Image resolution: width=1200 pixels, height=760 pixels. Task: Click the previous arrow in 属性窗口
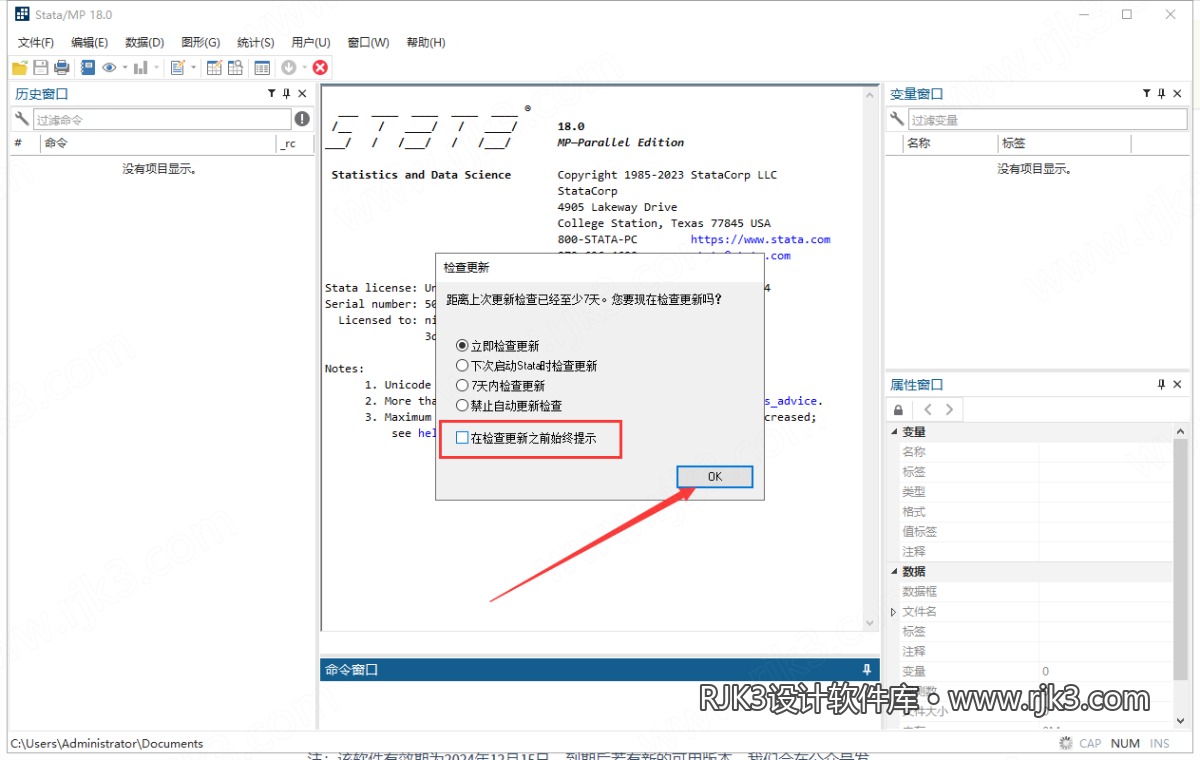[x=928, y=409]
